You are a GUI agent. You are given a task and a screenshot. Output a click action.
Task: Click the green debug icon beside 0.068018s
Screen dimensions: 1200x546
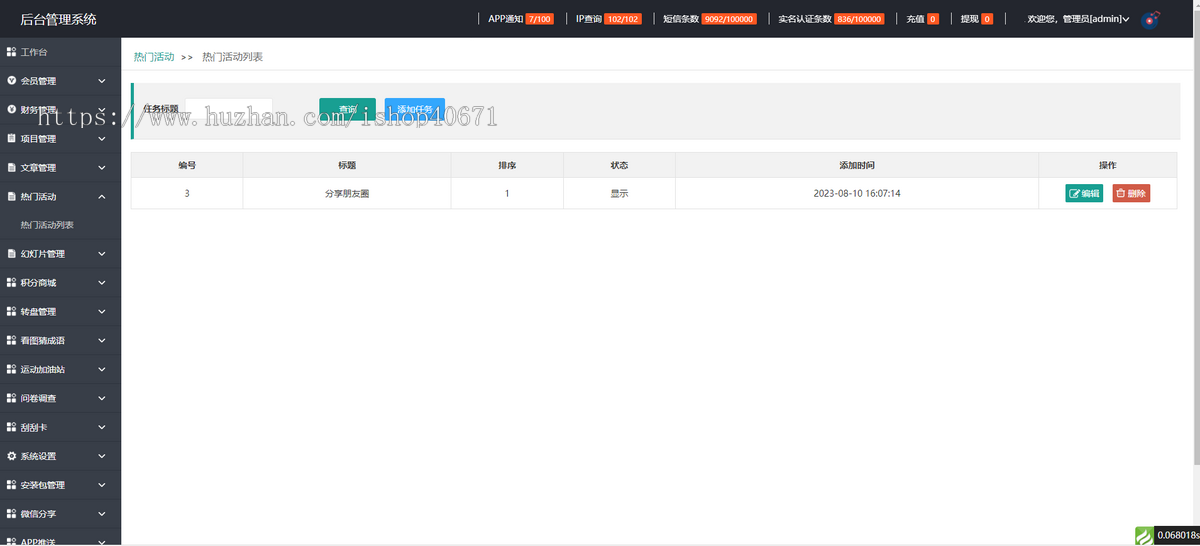[x=1144, y=535]
